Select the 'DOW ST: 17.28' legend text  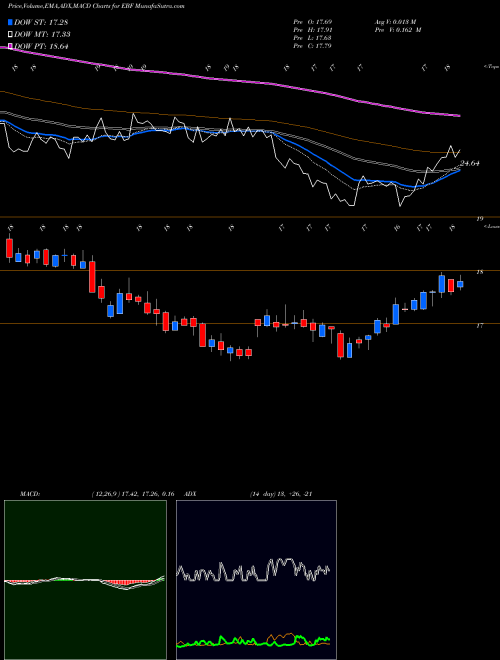click(41, 22)
